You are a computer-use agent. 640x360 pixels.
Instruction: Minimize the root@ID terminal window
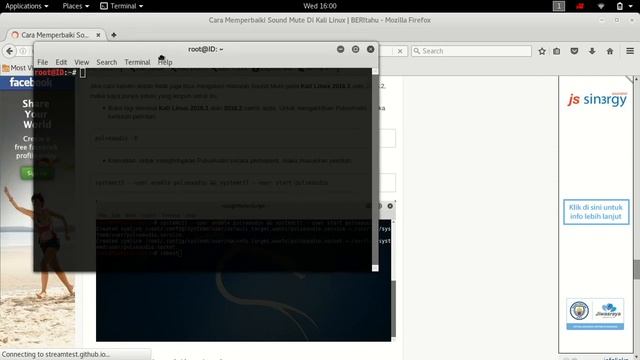pos(340,49)
